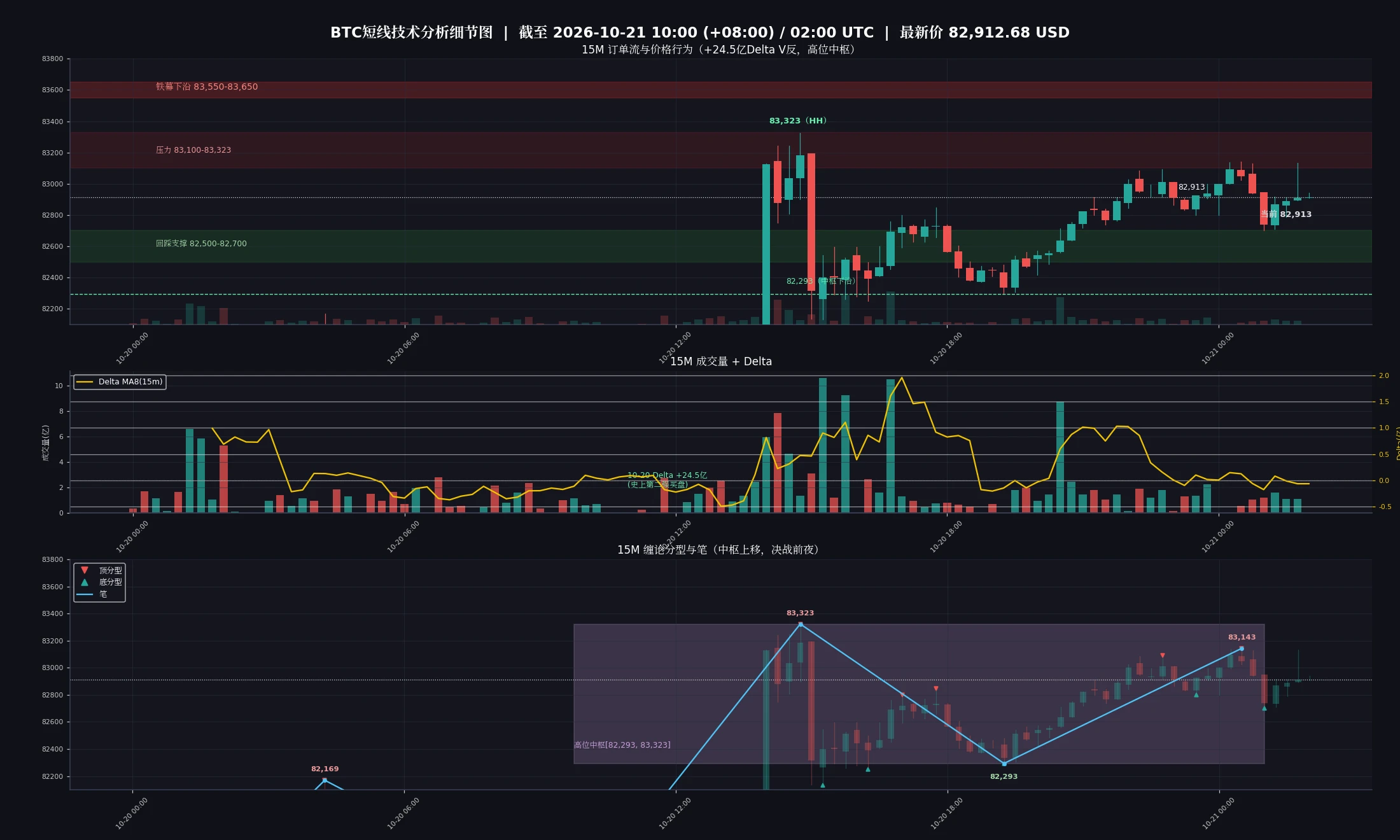Click the pen vertex marker at the 82,293 low

pos(1004,764)
